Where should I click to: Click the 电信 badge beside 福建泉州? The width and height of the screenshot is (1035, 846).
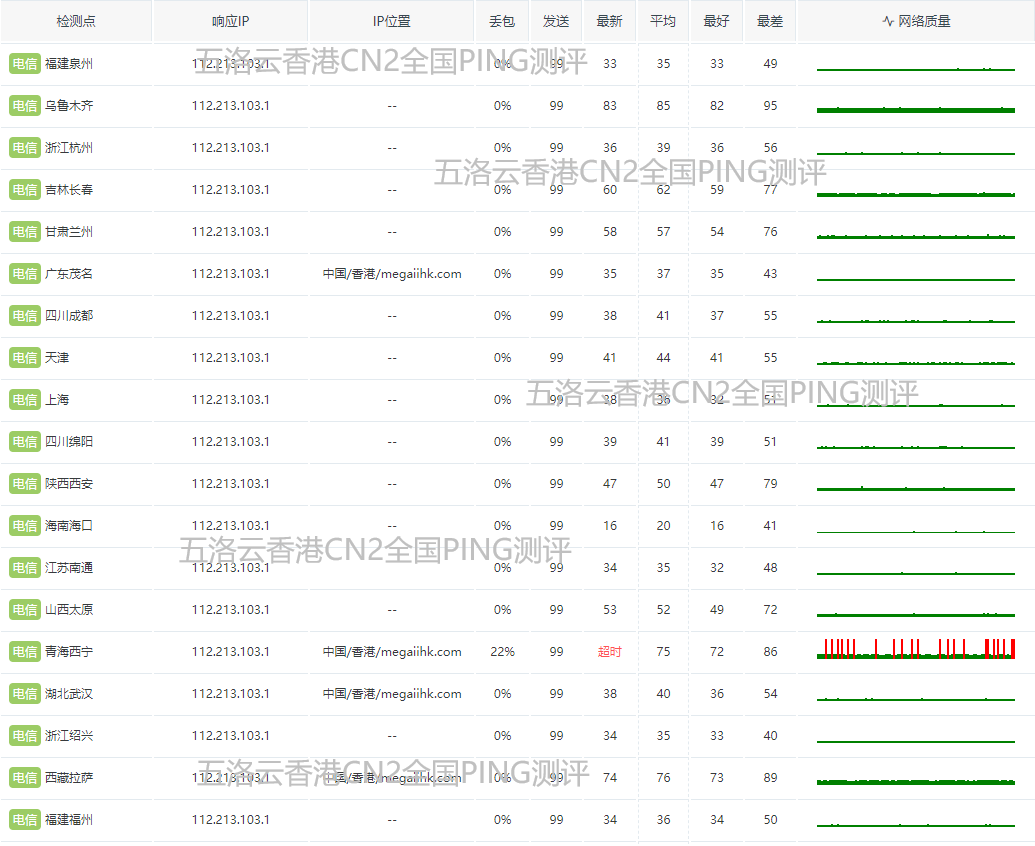coord(24,64)
